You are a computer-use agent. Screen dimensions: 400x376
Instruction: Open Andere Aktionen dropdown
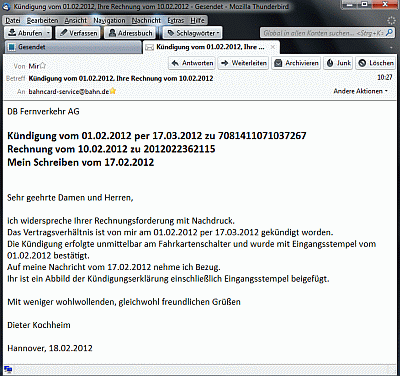(361, 91)
